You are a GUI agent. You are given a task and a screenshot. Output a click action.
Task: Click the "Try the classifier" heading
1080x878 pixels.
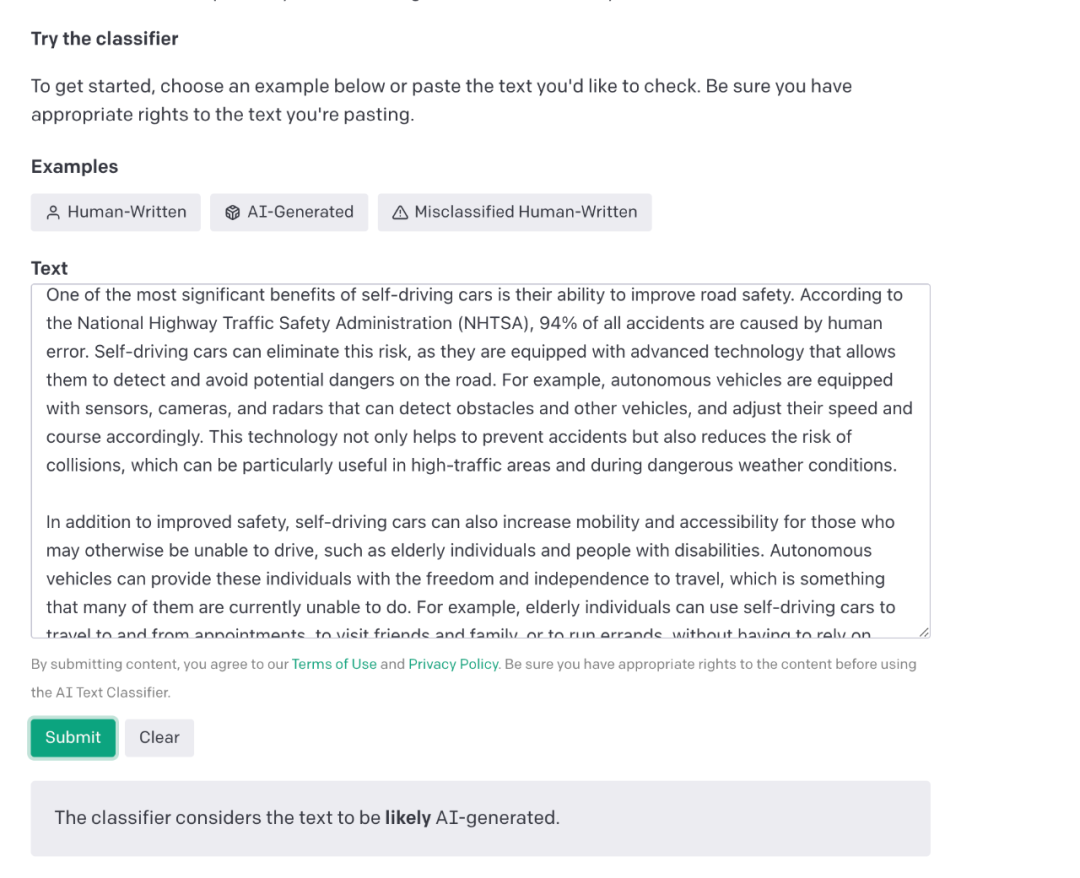click(x=105, y=39)
